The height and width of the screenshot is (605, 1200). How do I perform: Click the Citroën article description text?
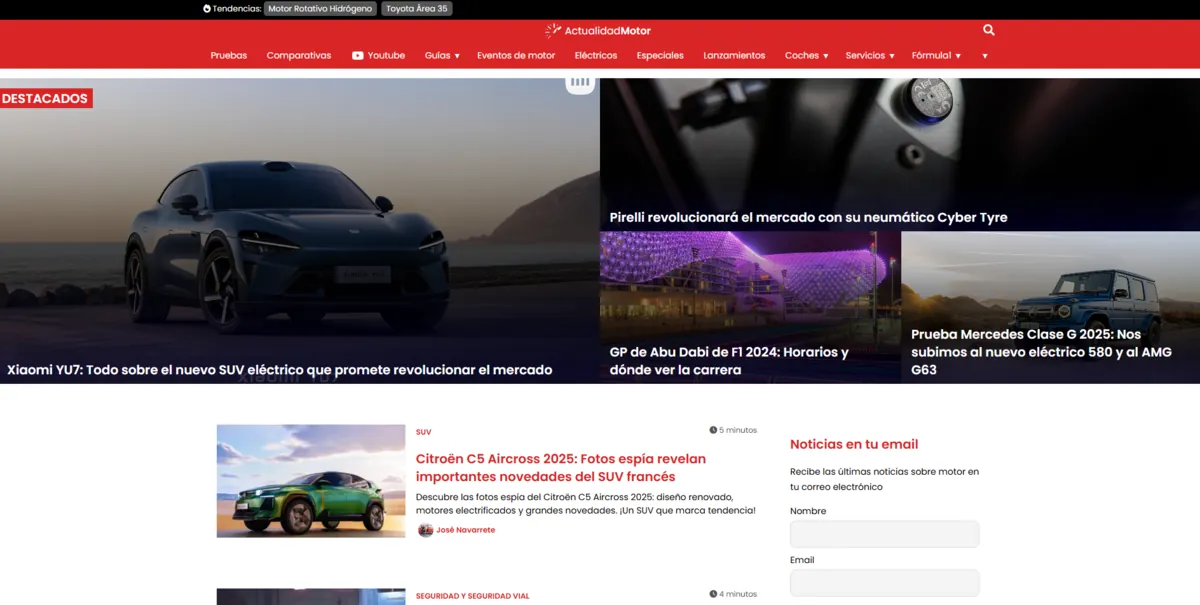pos(586,504)
